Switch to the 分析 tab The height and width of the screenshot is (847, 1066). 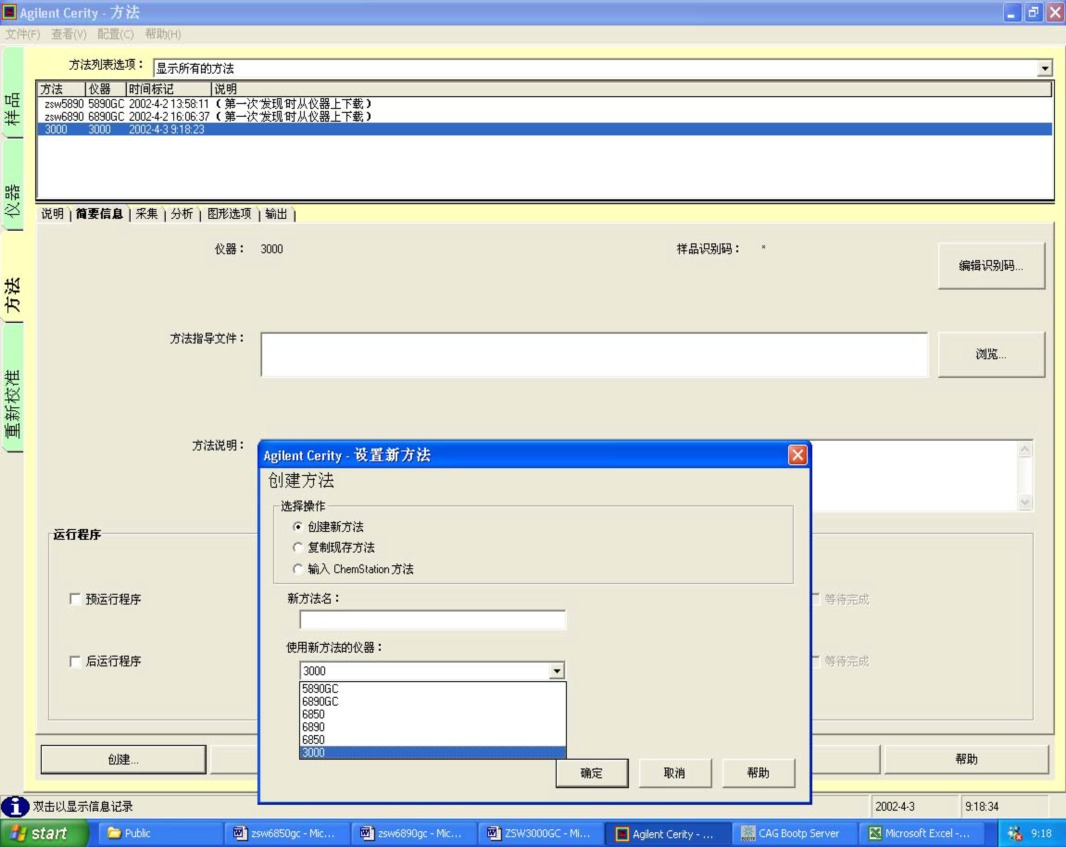click(x=182, y=214)
